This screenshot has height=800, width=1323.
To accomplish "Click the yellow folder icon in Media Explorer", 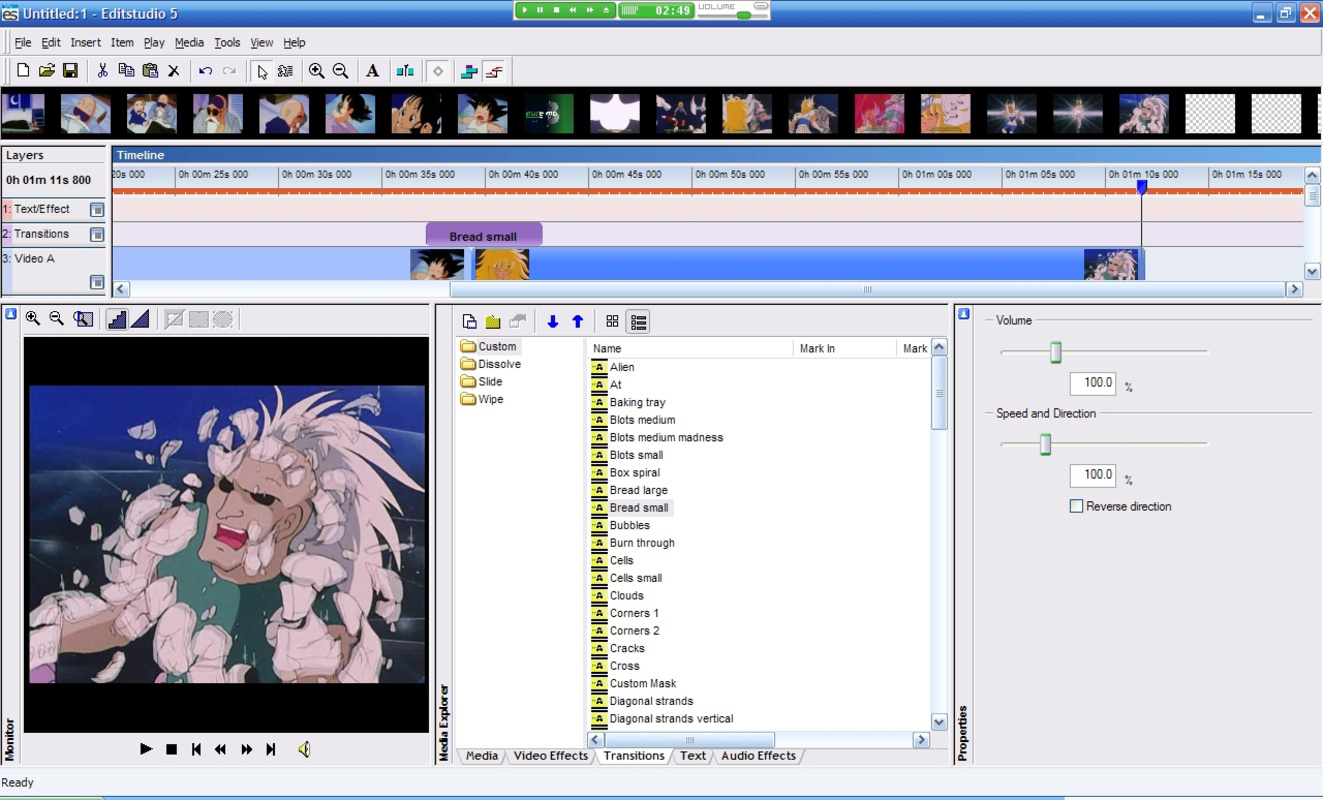I will (493, 321).
